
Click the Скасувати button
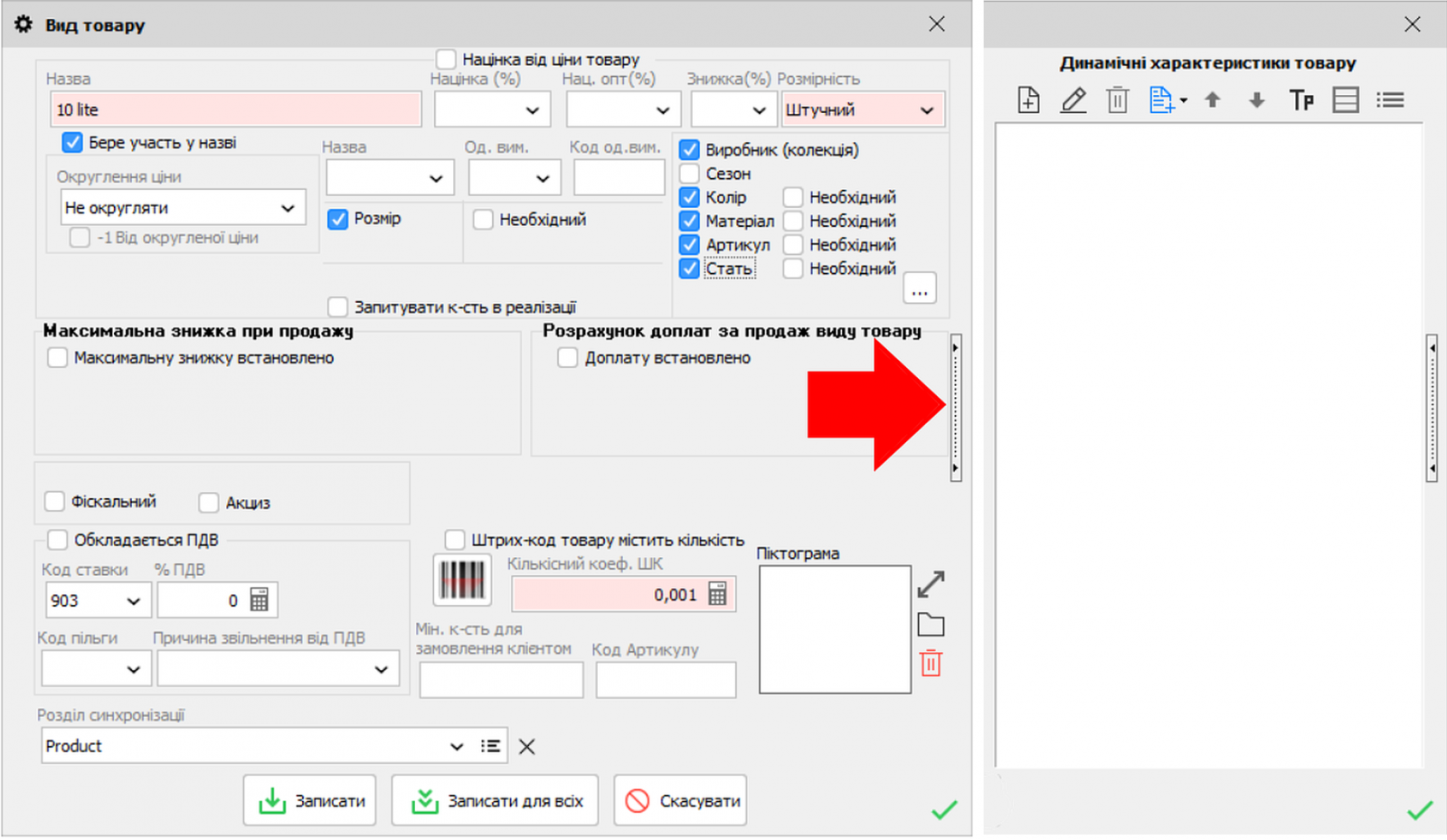point(680,801)
